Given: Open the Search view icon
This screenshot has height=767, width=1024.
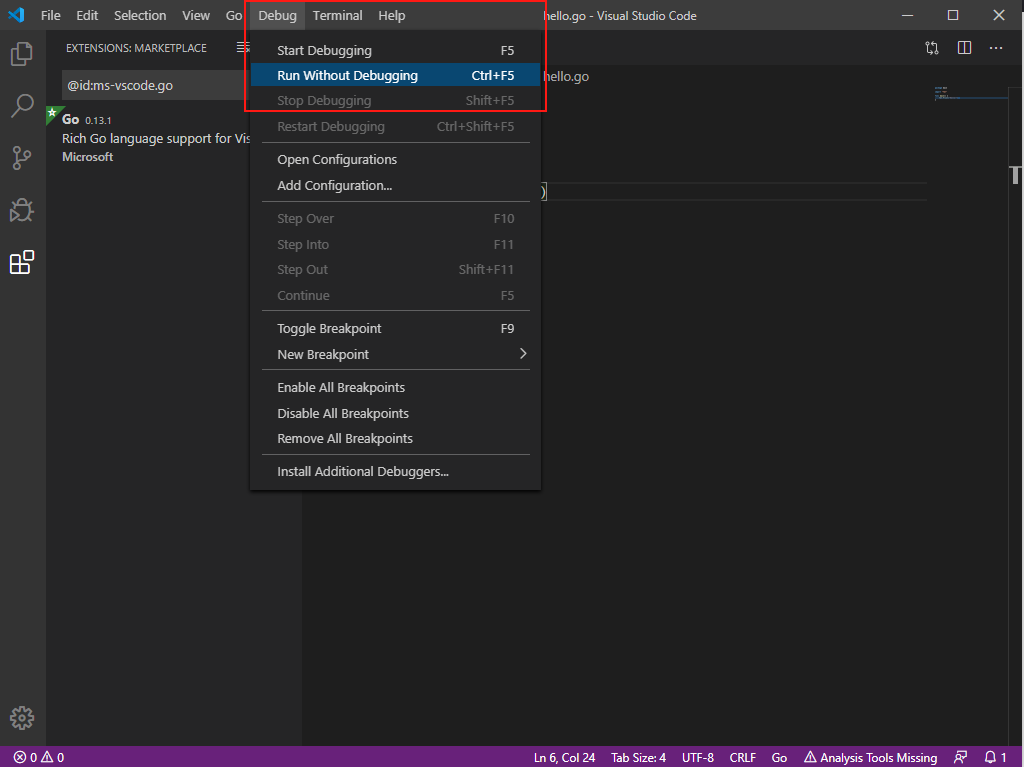Looking at the screenshot, I should coord(22,106).
